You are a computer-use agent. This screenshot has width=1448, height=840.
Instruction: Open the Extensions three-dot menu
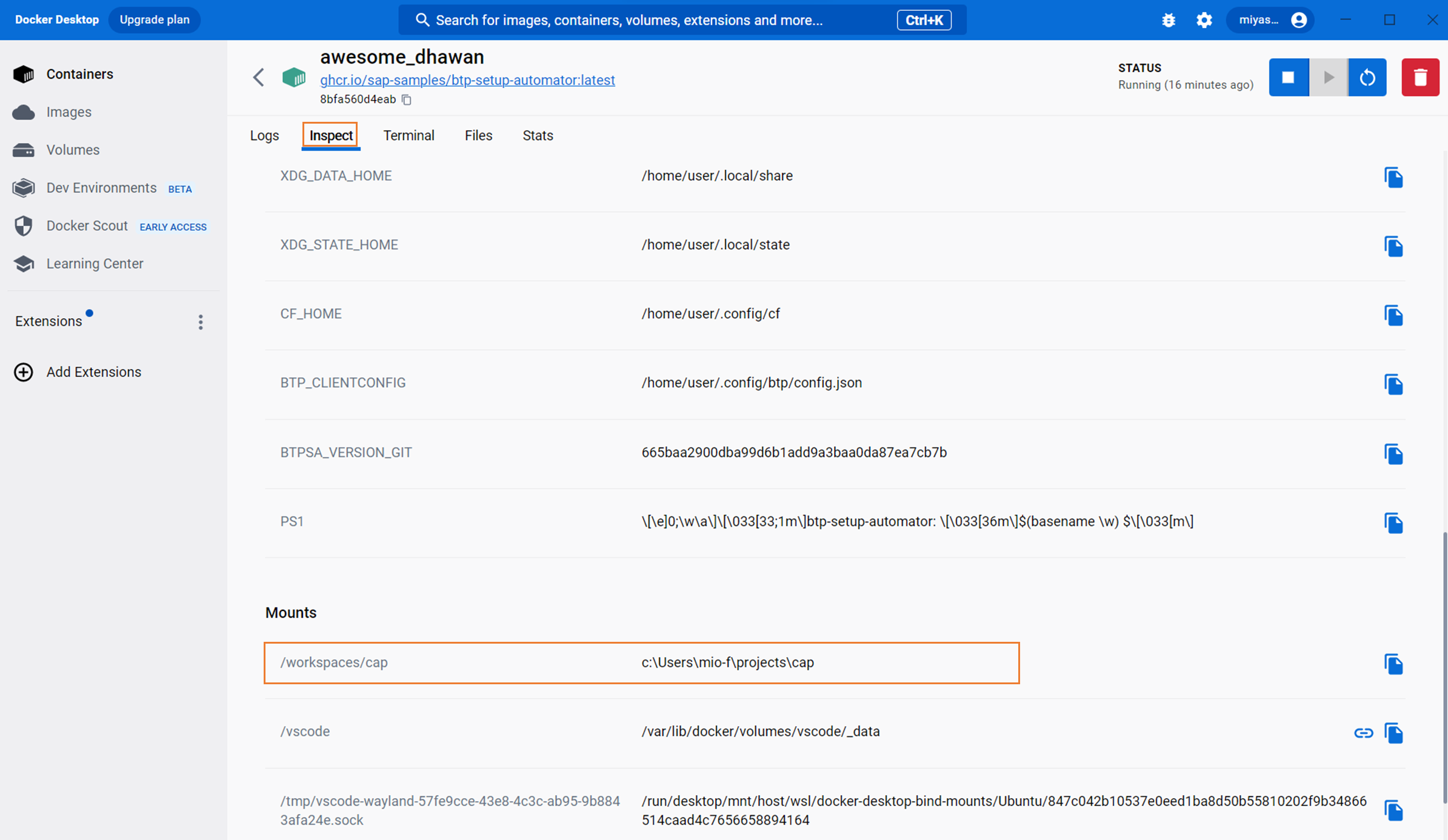coord(201,322)
